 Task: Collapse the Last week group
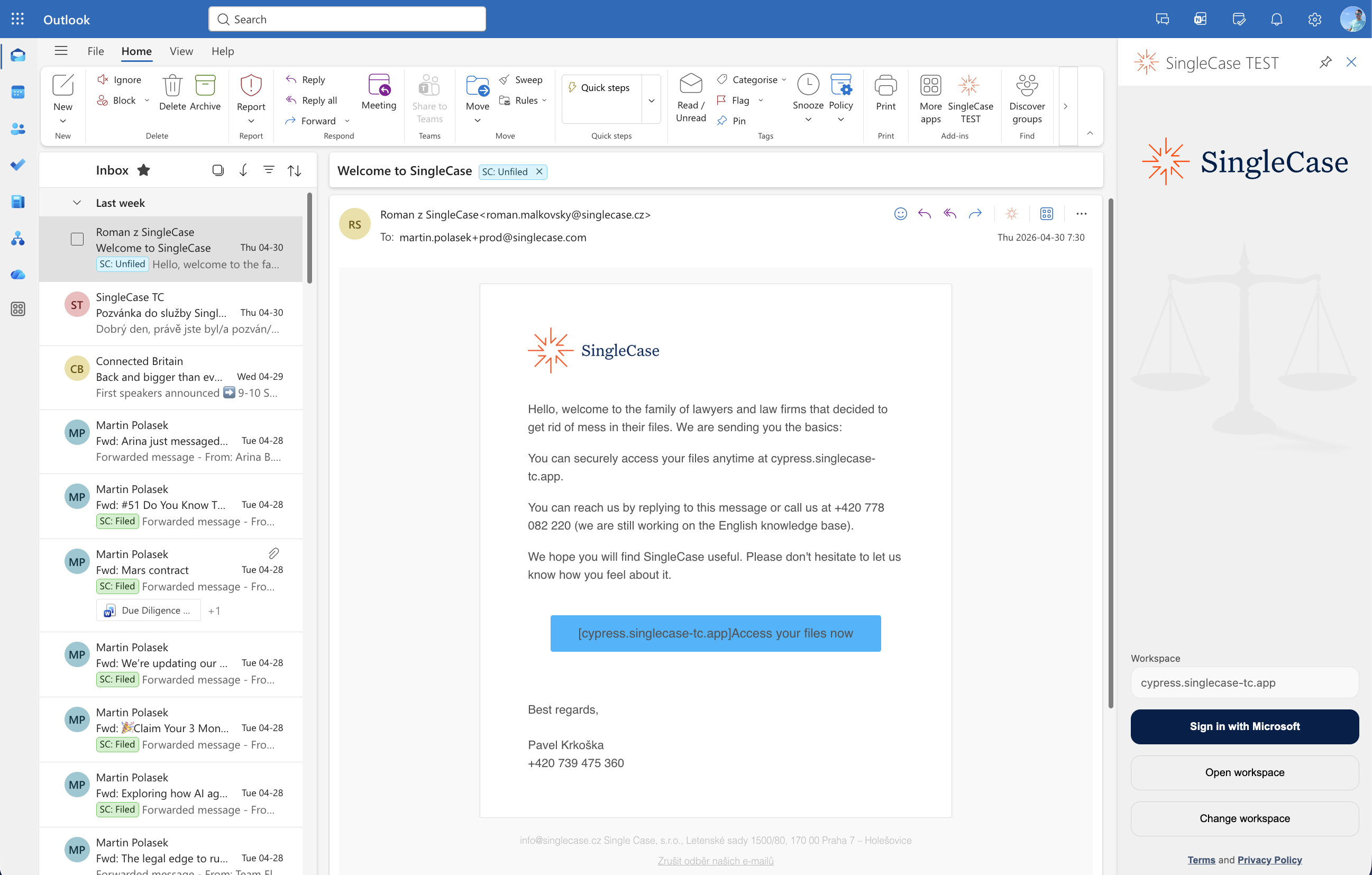pyautogui.click(x=77, y=203)
